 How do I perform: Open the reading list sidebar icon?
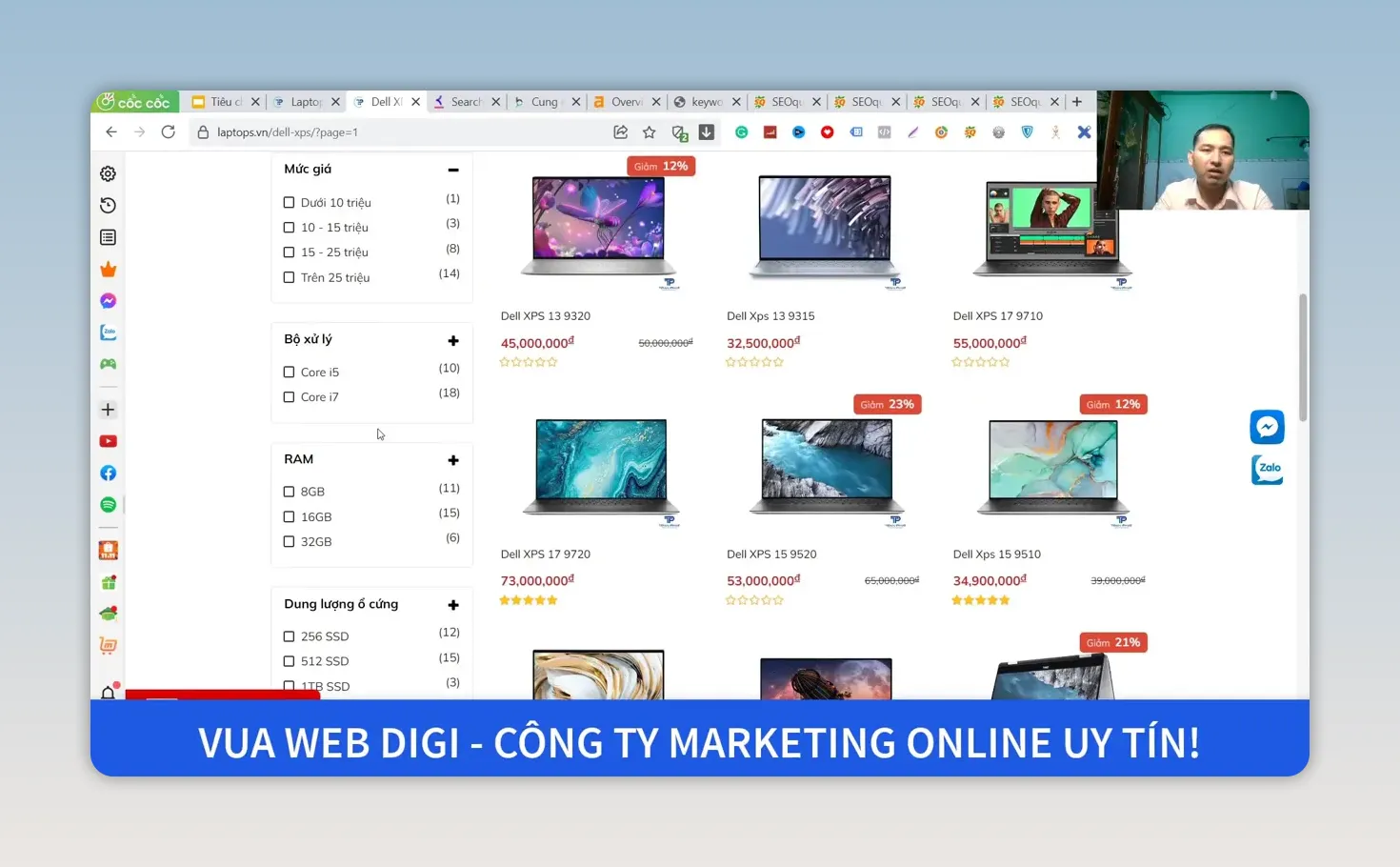(x=109, y=237)
